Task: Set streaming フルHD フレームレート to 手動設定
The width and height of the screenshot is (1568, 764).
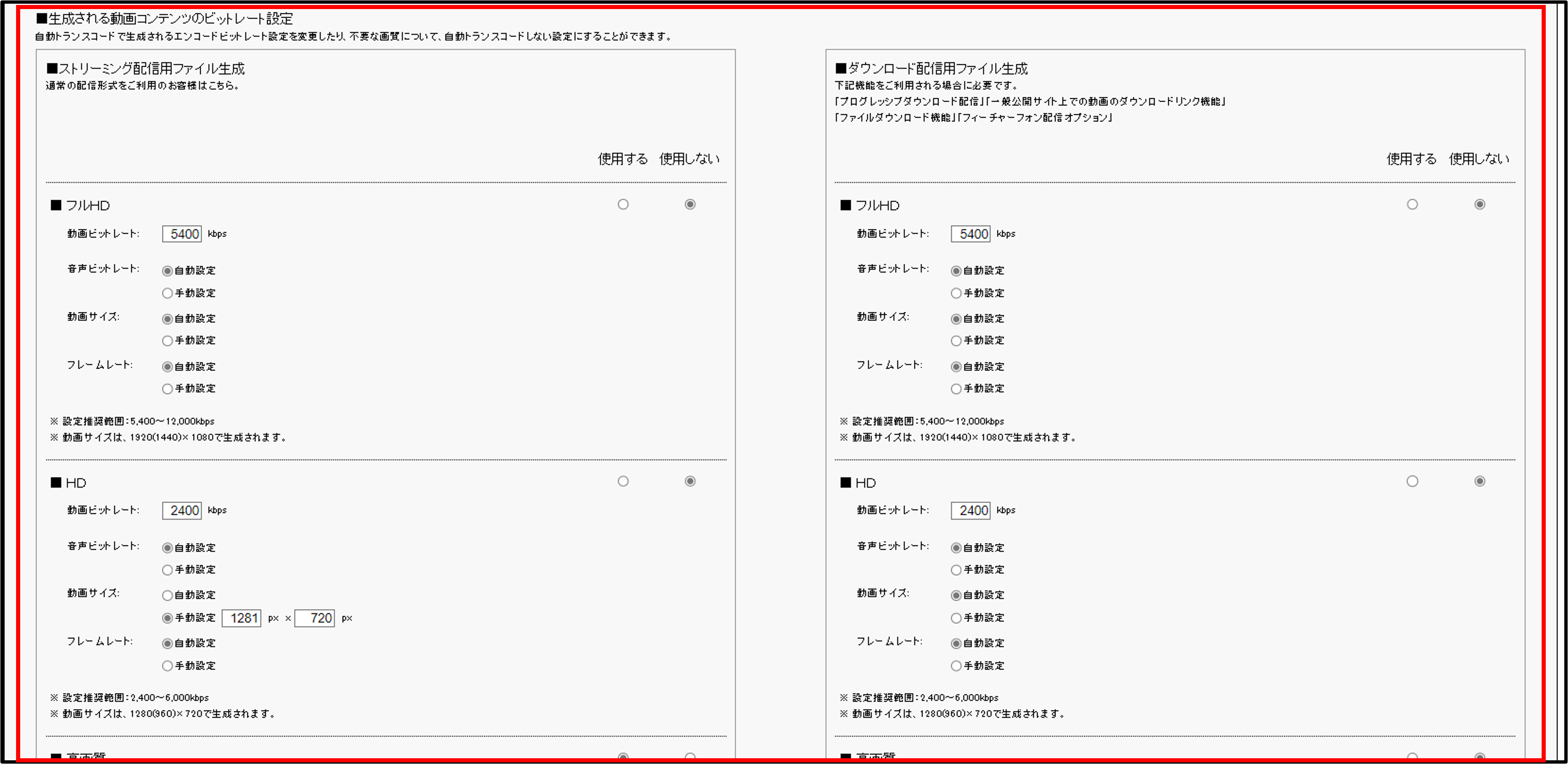Action: [167, 389]
